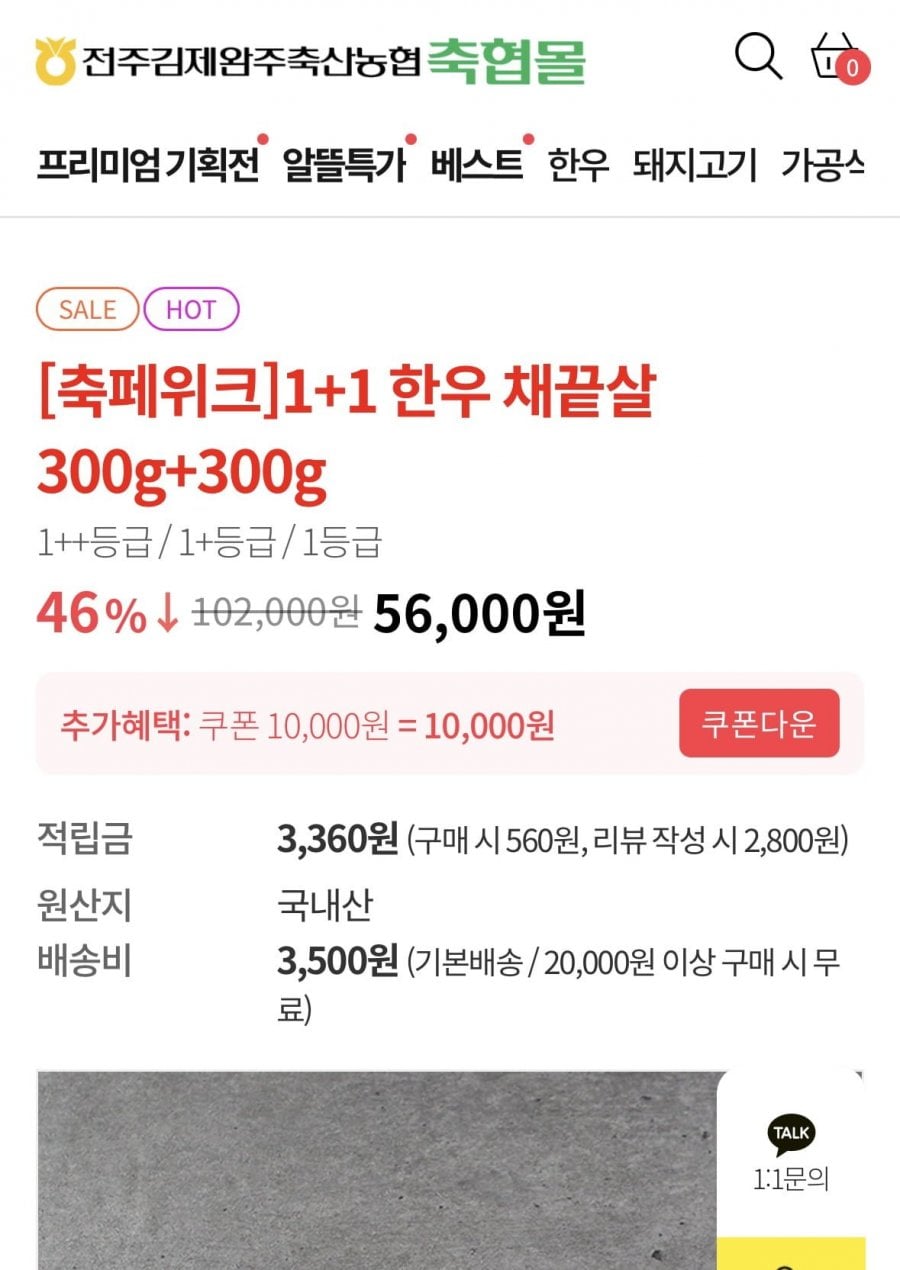Switch to the 돼지고기 category

pos(695,165)
